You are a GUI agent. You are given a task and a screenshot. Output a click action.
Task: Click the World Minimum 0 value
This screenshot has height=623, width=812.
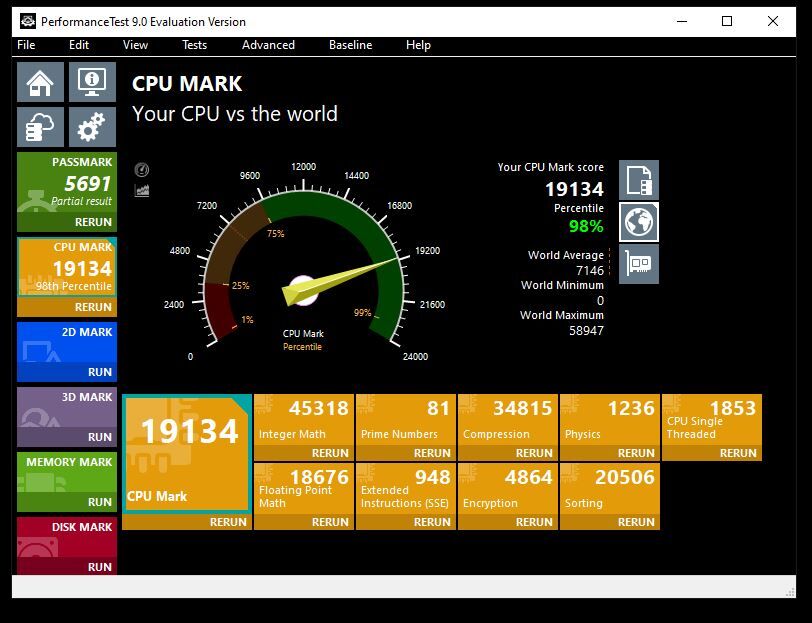600,300
